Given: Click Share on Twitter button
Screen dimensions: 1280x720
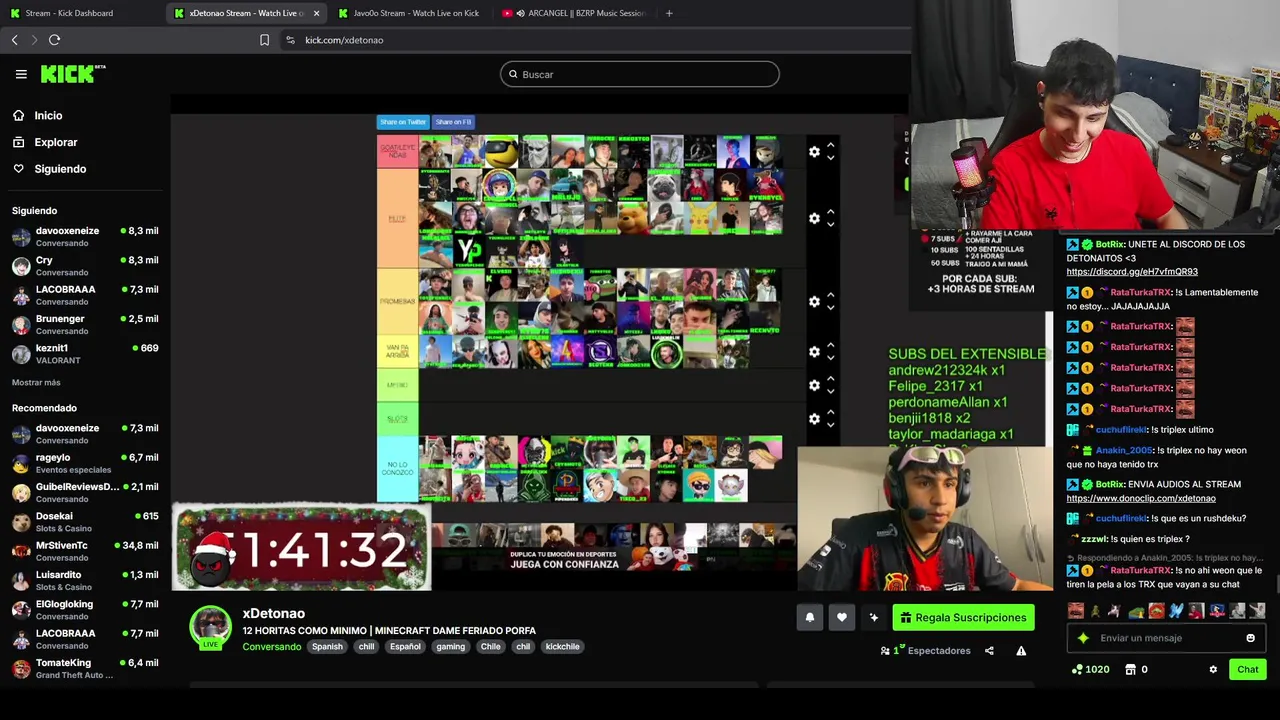Looking at the screenshot, I should point(403,122).
